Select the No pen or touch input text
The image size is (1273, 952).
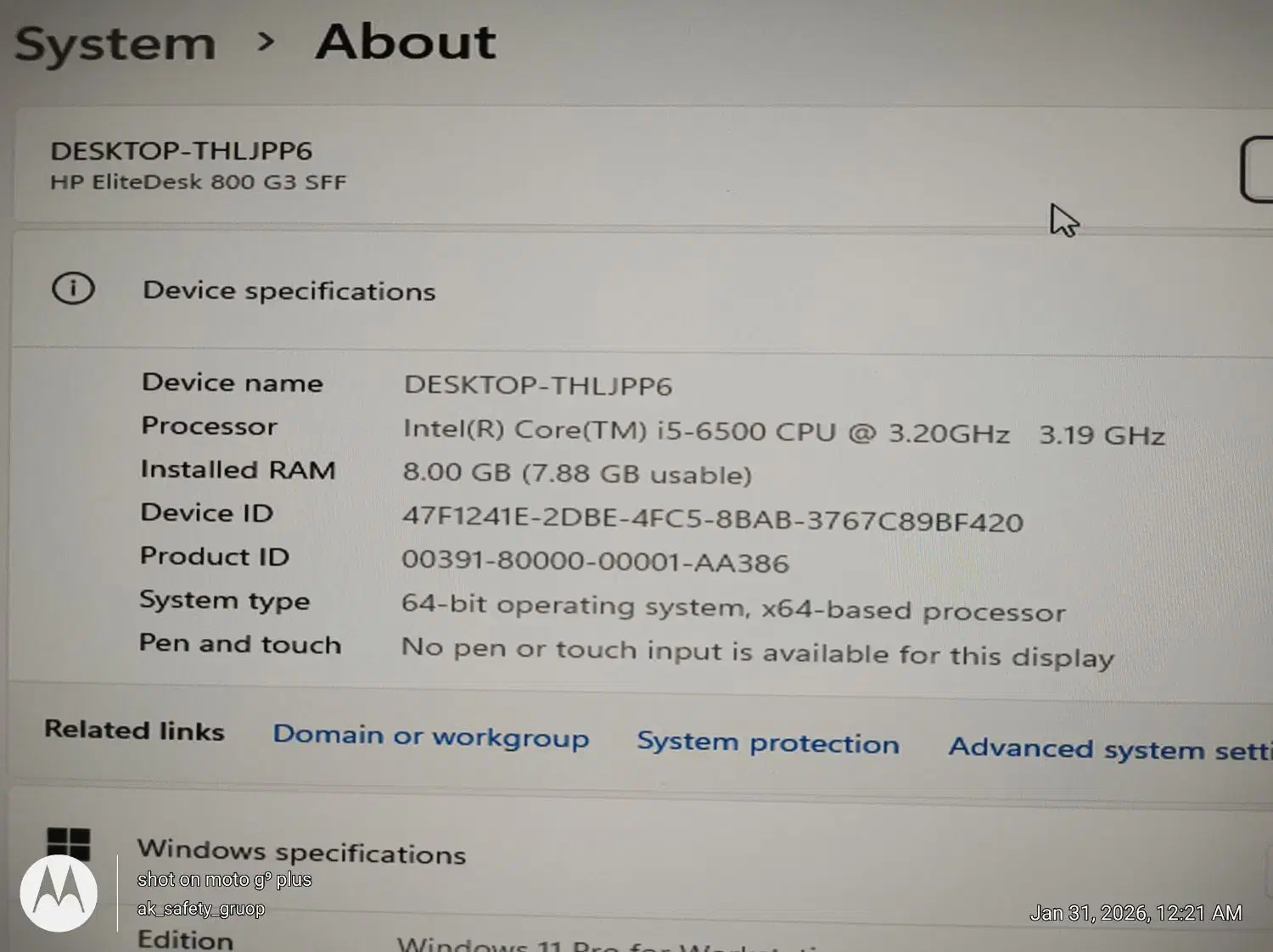pos(757,652)
